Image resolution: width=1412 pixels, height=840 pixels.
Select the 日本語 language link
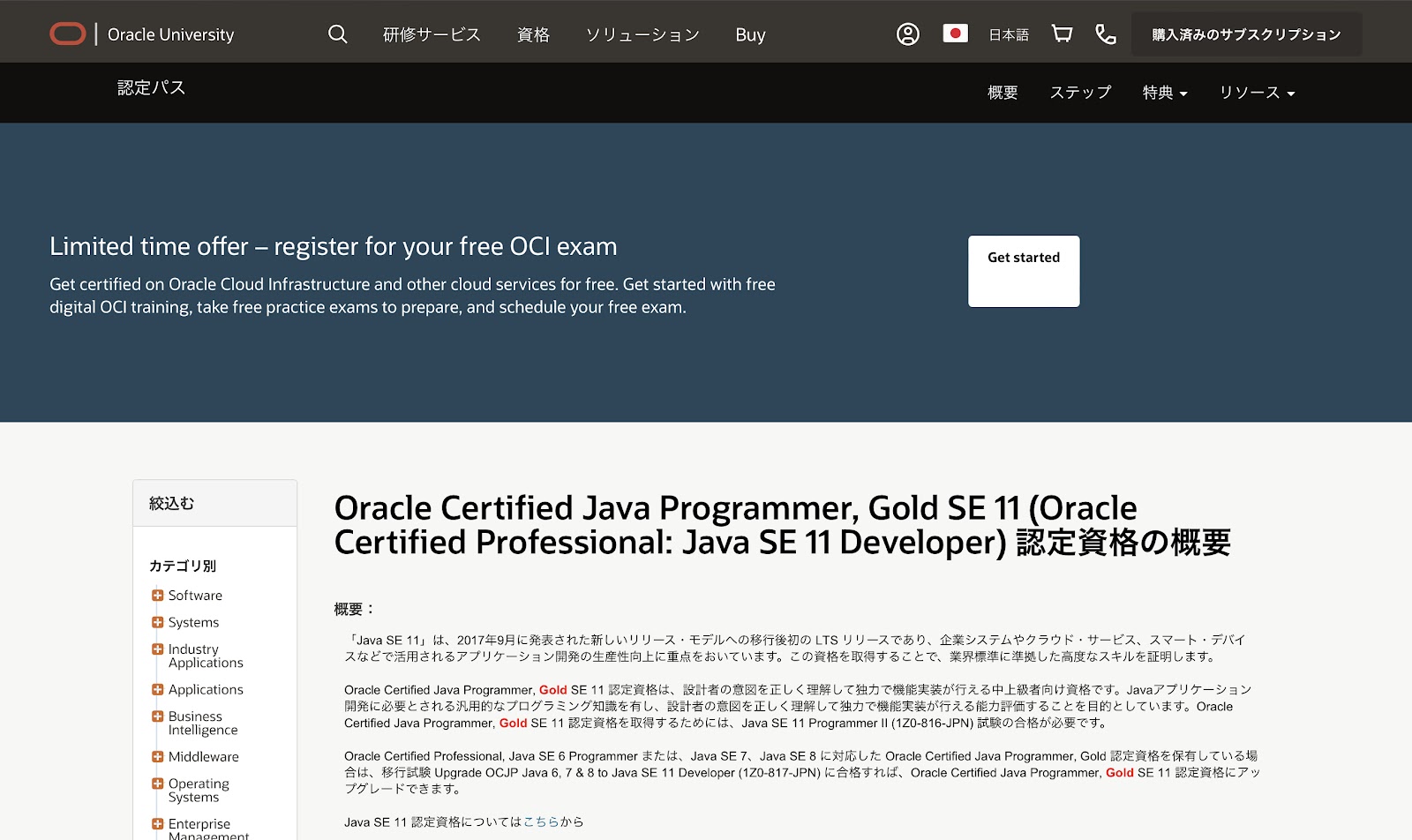[1009, 34]
